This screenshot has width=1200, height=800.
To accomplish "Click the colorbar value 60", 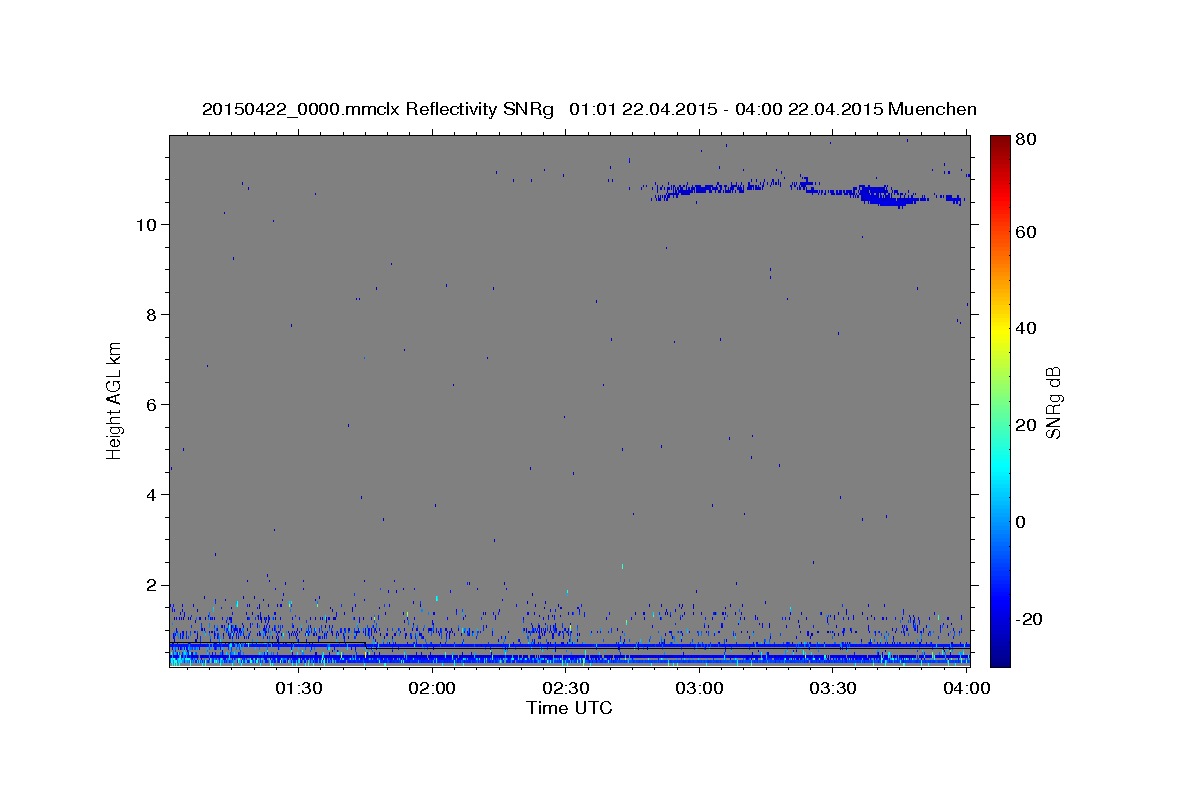I will (x=1026, y=232).
